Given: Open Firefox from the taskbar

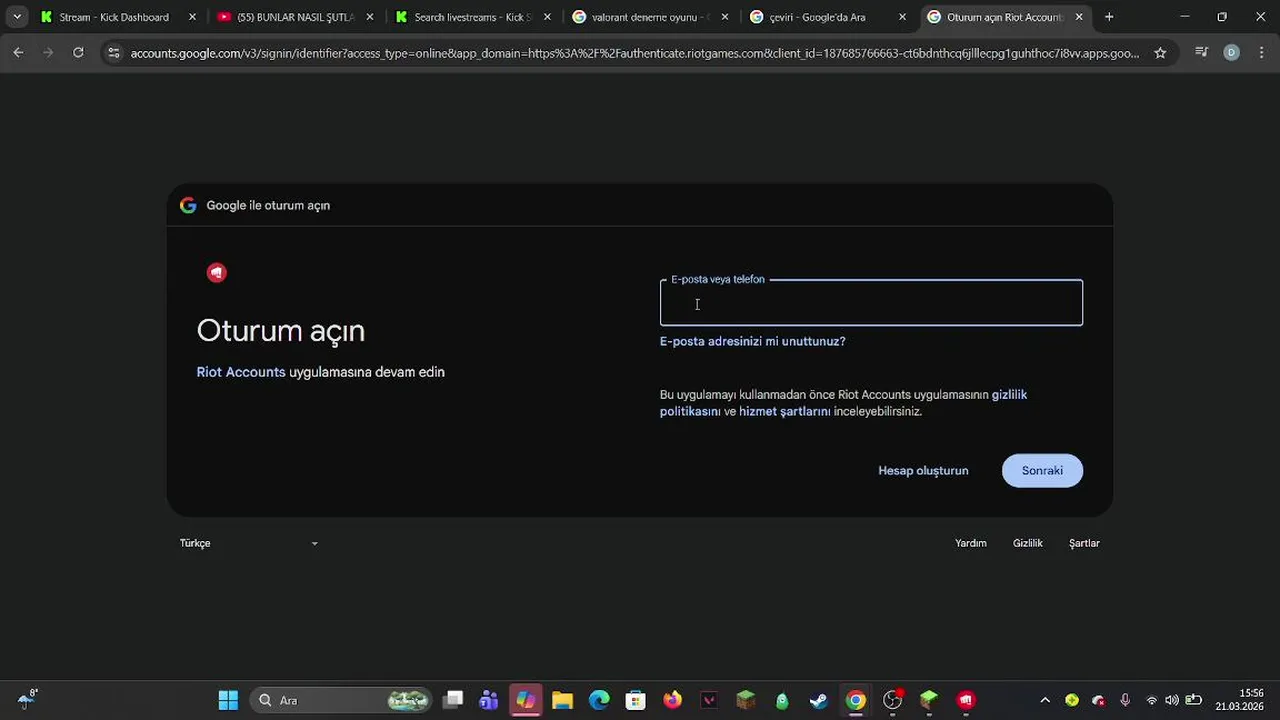Looking at the screenshot, I should pyautogui.click(x=672, y=700).
